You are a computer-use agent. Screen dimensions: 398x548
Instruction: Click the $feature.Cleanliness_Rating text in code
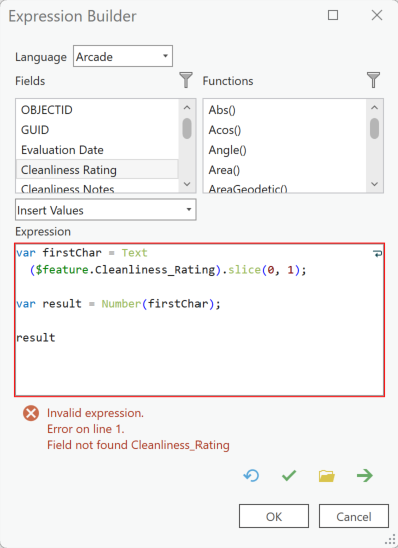click(125, 270)
